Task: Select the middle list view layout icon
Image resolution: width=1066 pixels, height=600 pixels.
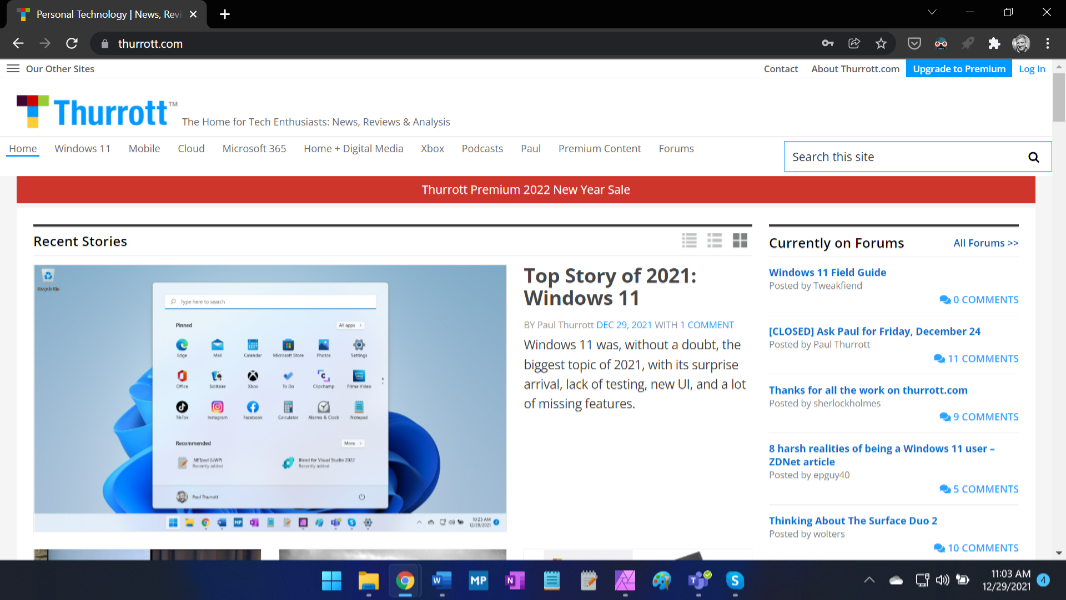Action: tap(715, 240)
